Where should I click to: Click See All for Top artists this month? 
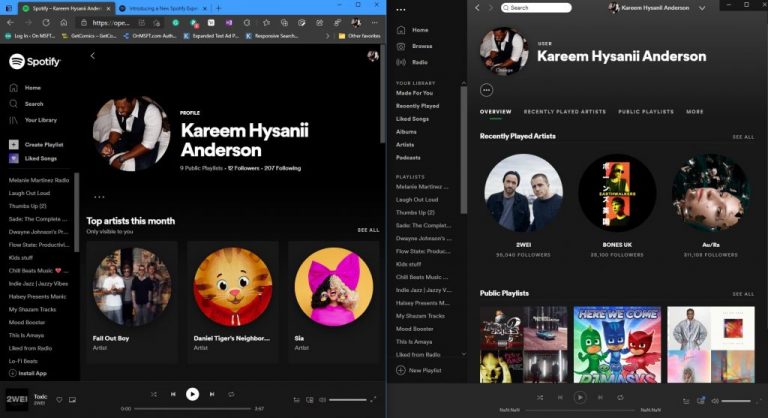[x=368, y=230]
